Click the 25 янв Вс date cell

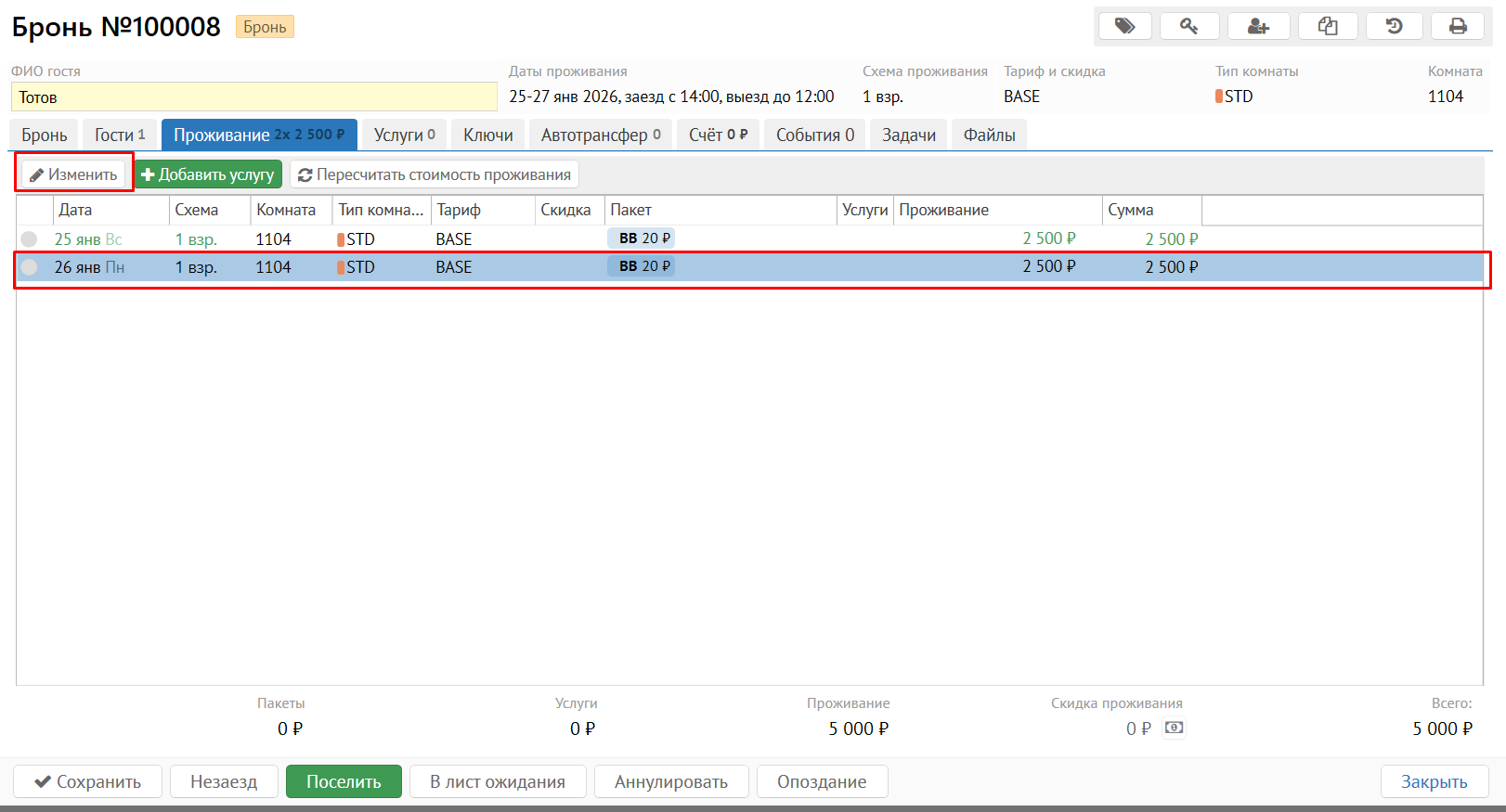[x=88, y=239]
